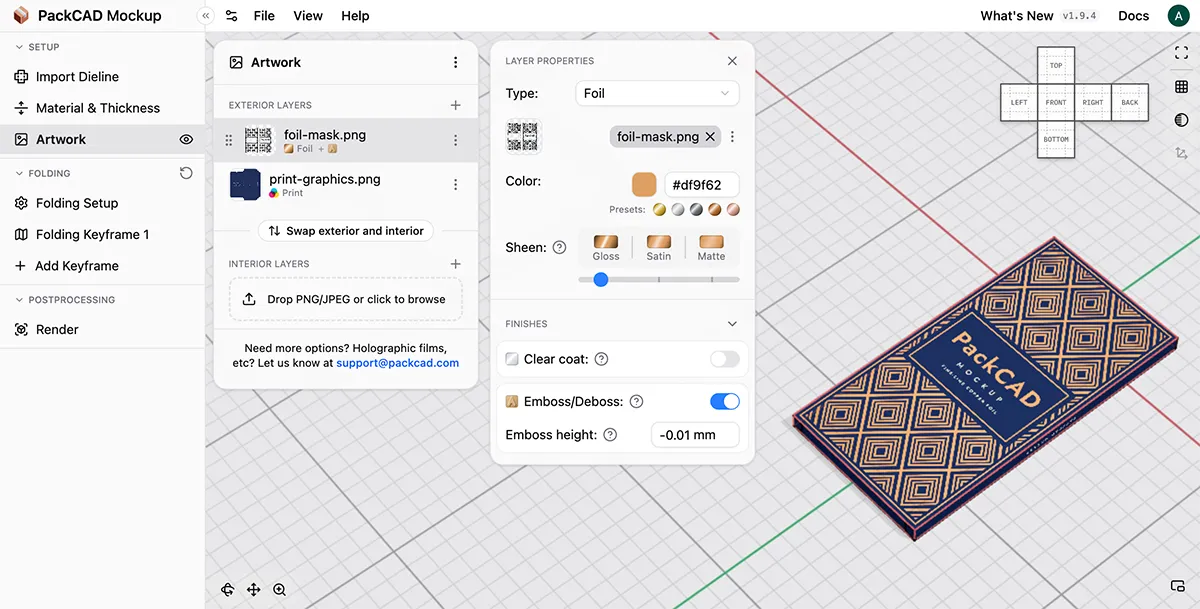1200x609 pixels.
Task: Open the view settings sliders icon
Action: 232,16
